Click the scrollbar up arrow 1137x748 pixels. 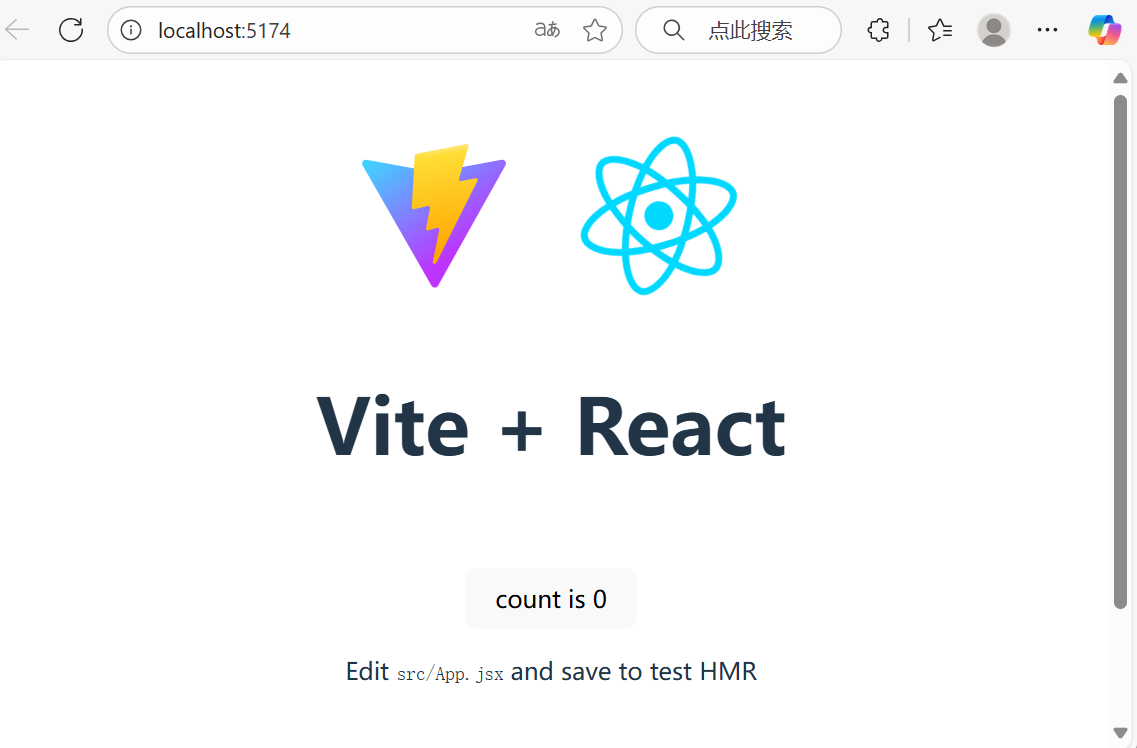tap(1120, 78)
